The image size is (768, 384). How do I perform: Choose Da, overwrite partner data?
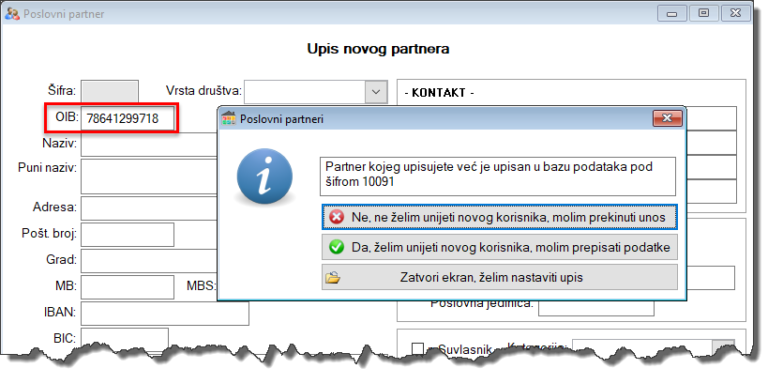(x=499, y=247)
